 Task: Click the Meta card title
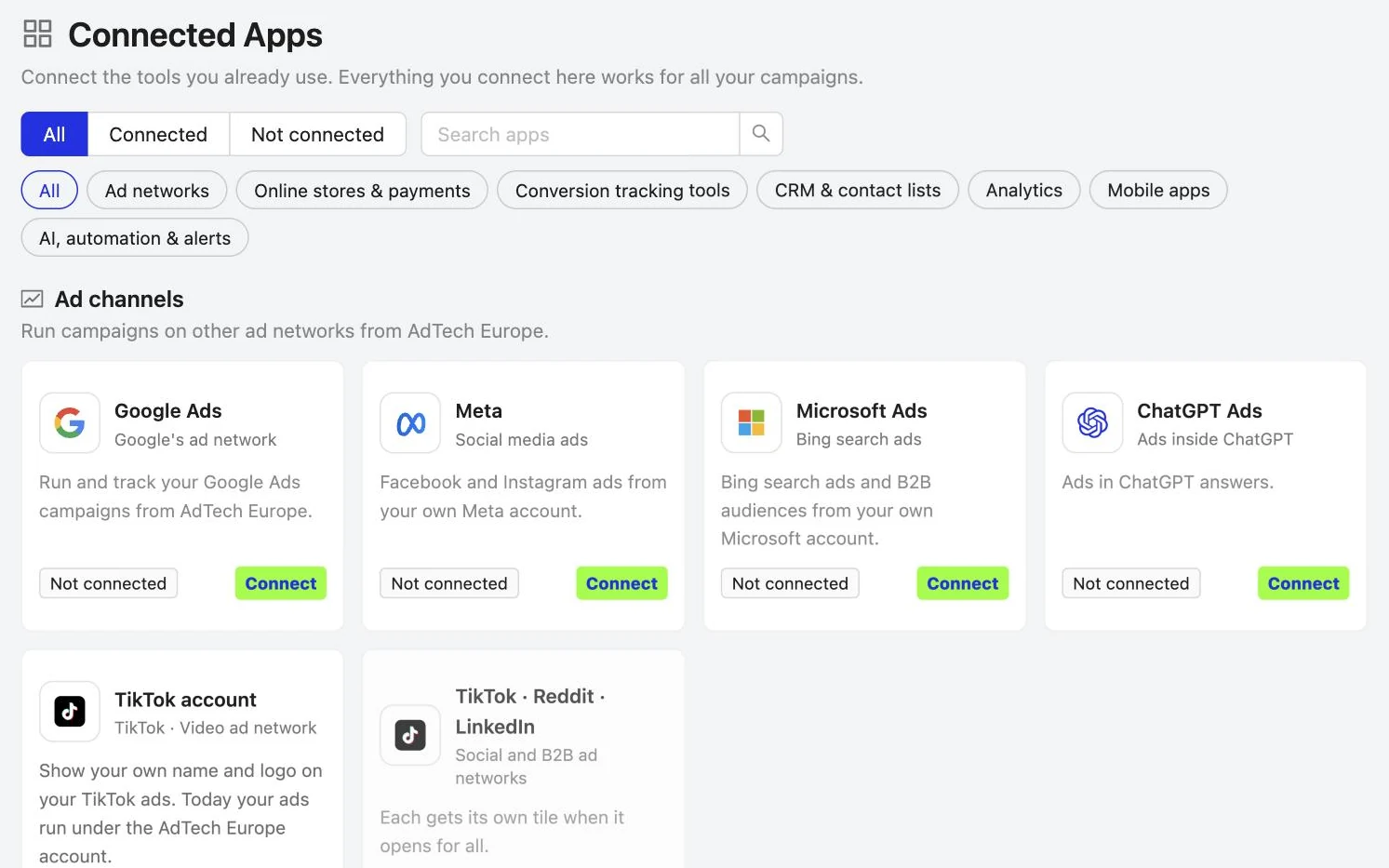(479, 411)
